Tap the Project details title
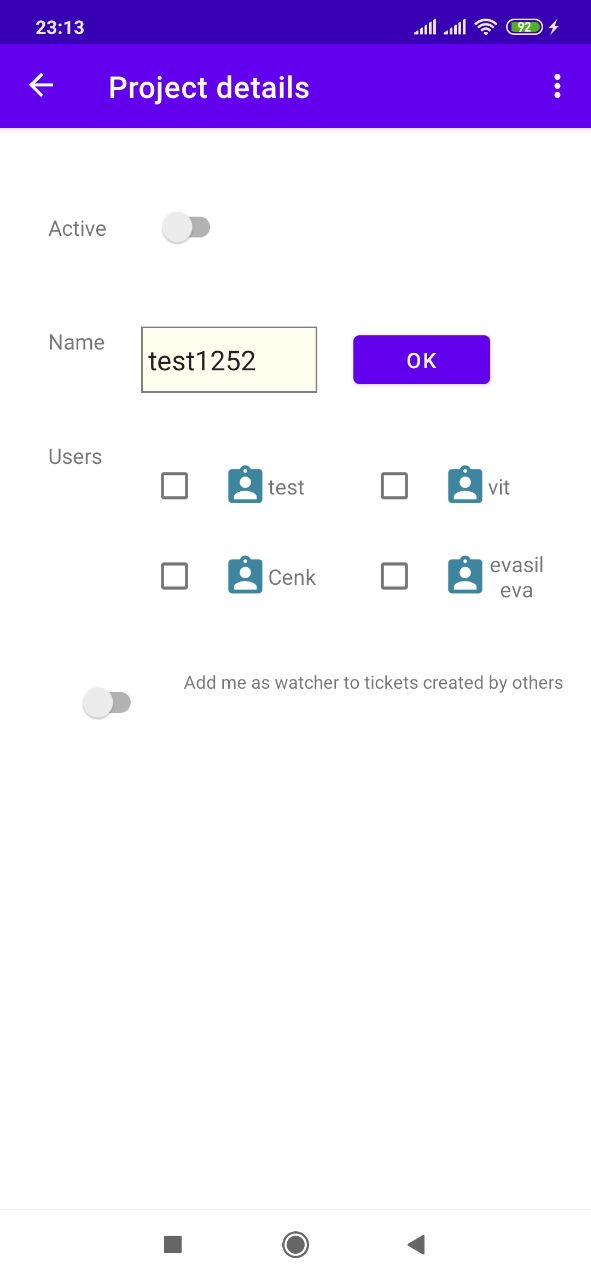This screenshot has width=591, height=1280. [209, 88]
